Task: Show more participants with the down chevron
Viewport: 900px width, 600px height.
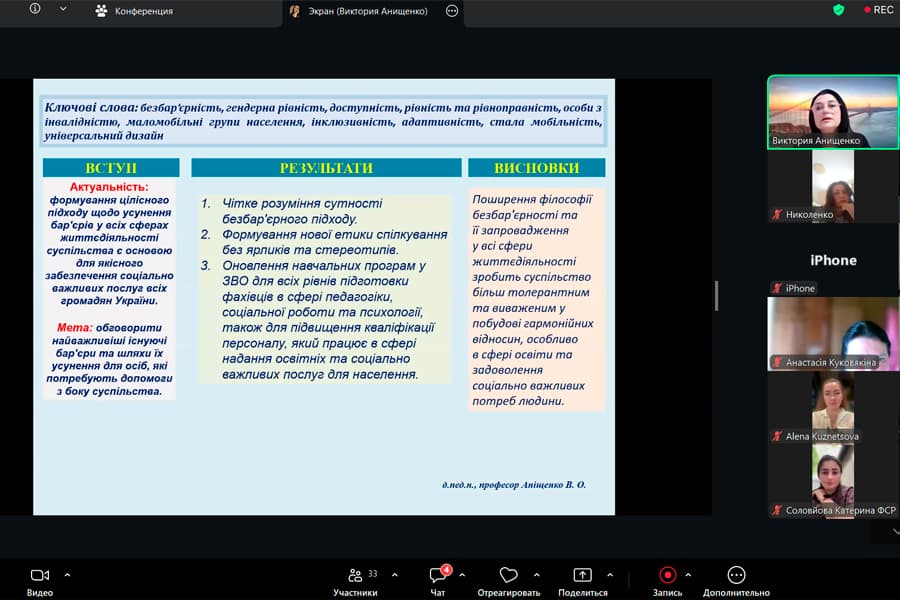Action: click(895, 532)
